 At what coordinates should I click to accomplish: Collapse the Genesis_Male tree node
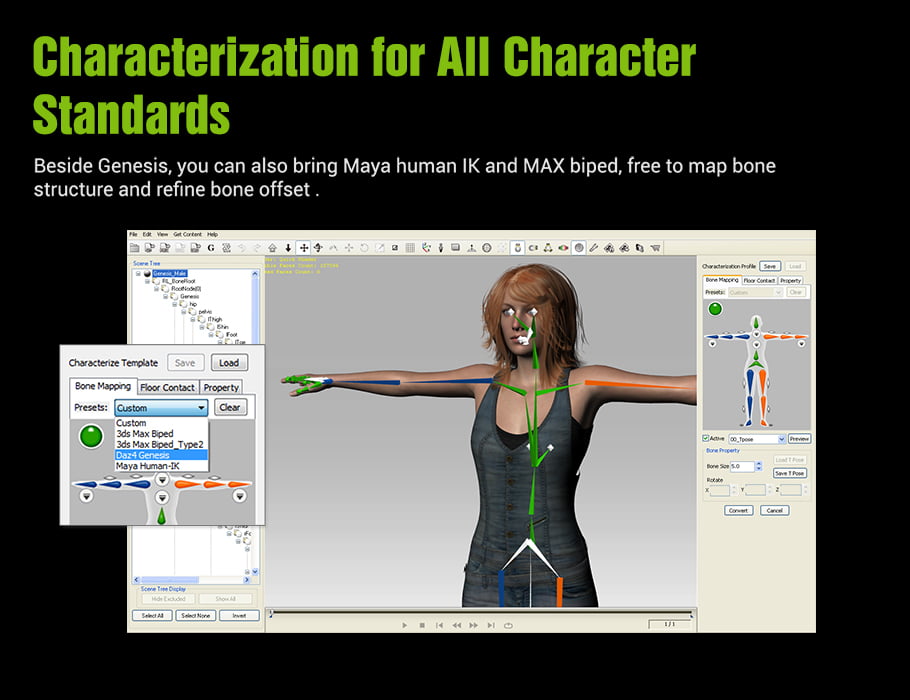139,273
